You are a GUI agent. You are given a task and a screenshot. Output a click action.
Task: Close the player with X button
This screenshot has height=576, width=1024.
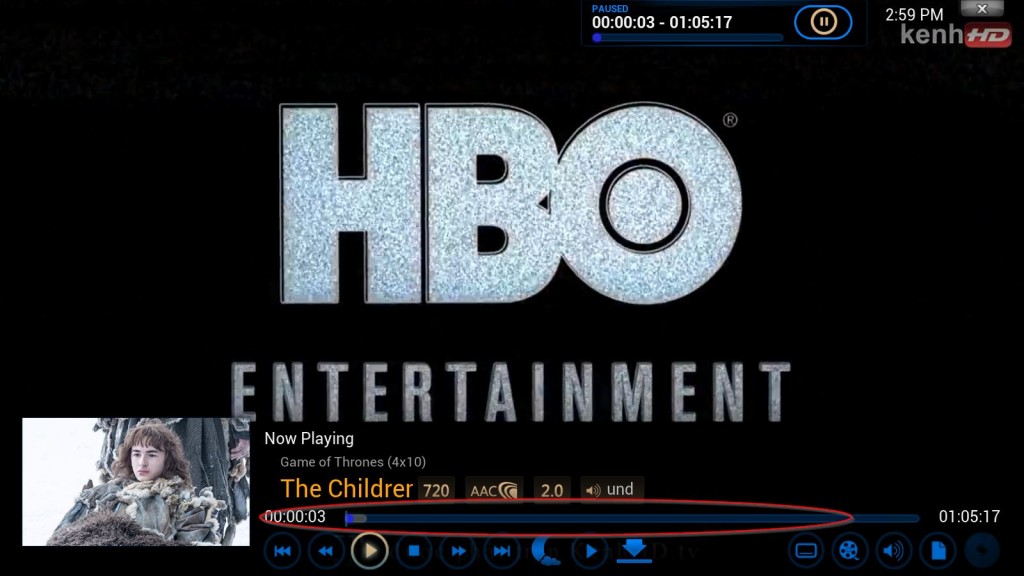pyautogui.click(x=982, y=8)
